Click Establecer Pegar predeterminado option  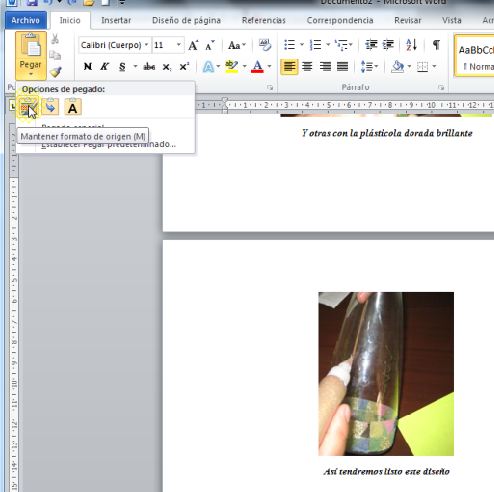(x=108, y=144)
